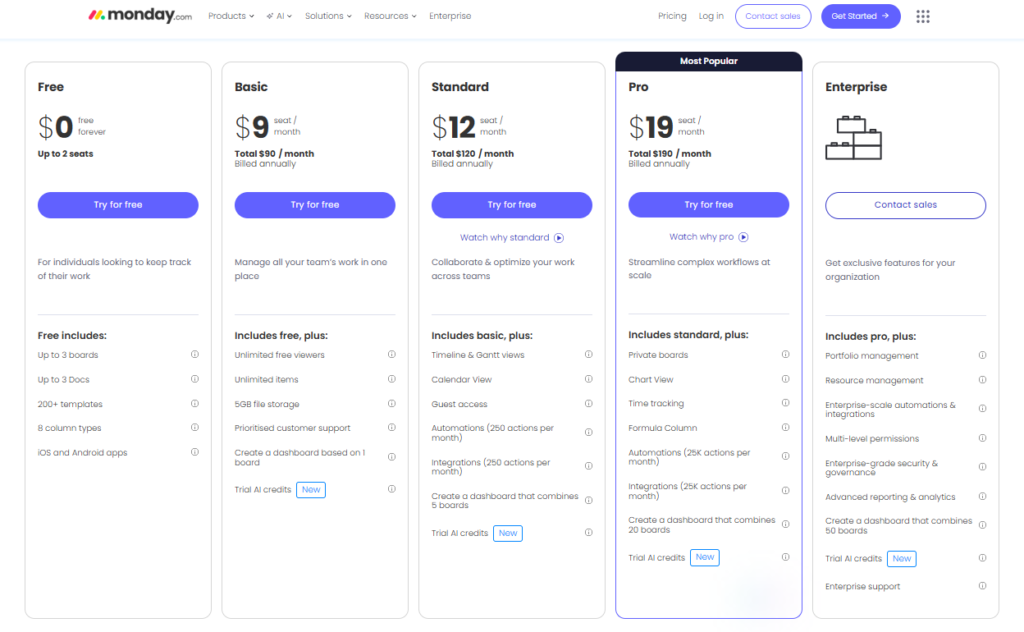Image resolution: width=1024 pixels, height=632 pixels.
Task: Click the monday.com logo
Action: point(138,16)
